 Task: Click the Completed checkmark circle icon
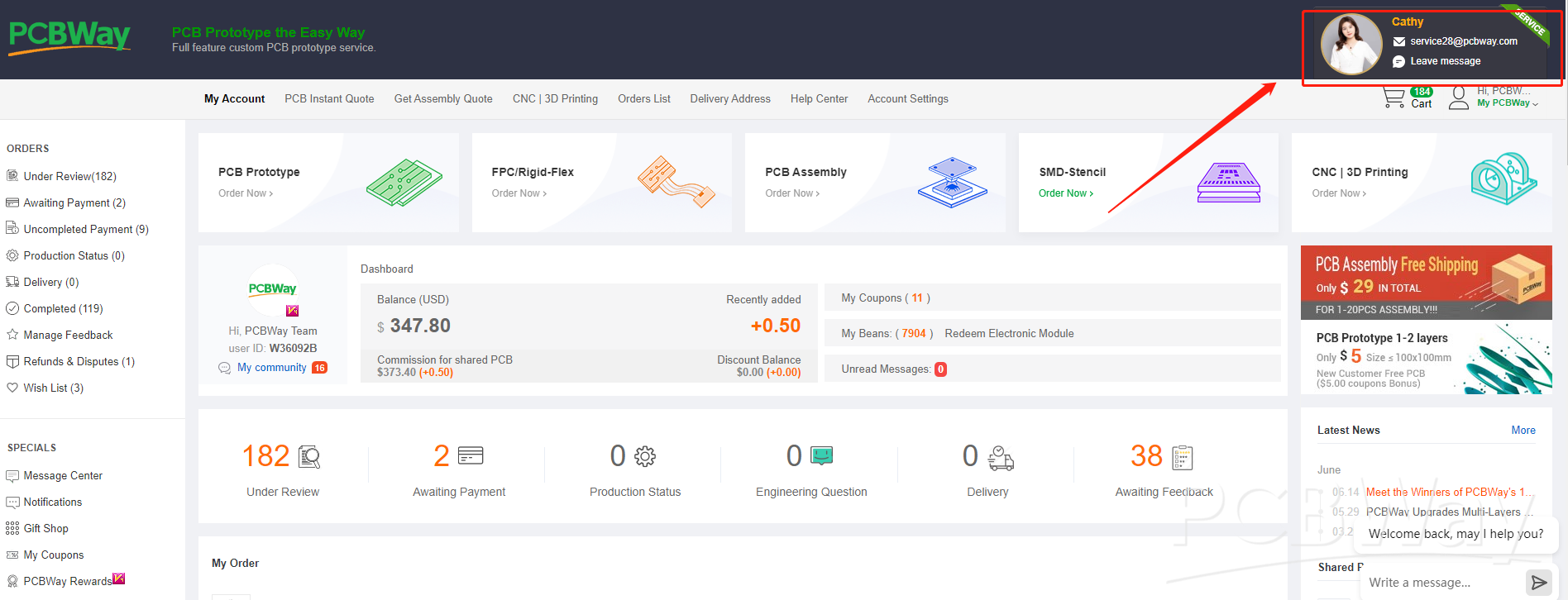click(12, 308)
